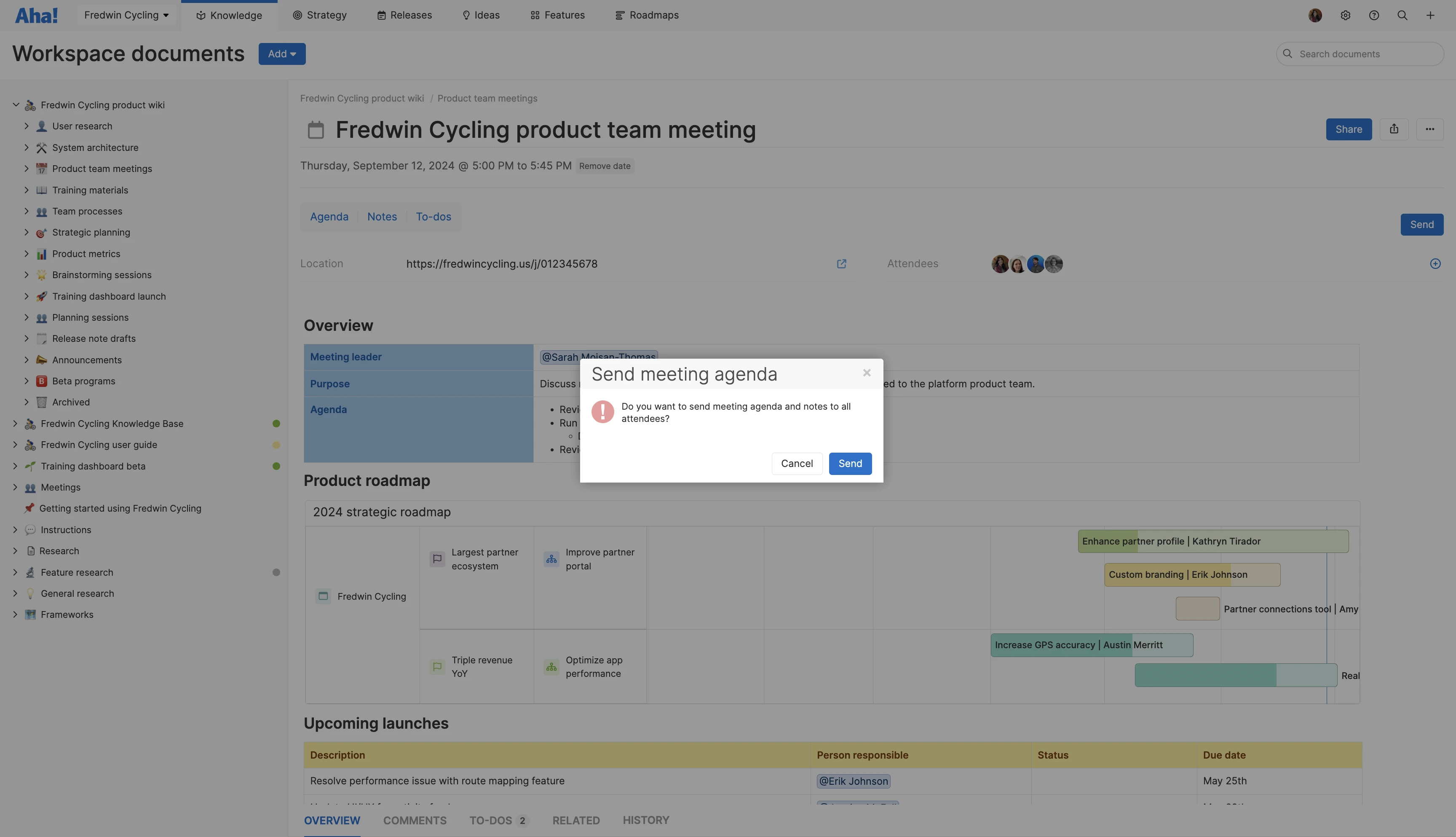1456x837 pixels.
Task: Click the user avatar in top bar
Action: coord(1315,16)
